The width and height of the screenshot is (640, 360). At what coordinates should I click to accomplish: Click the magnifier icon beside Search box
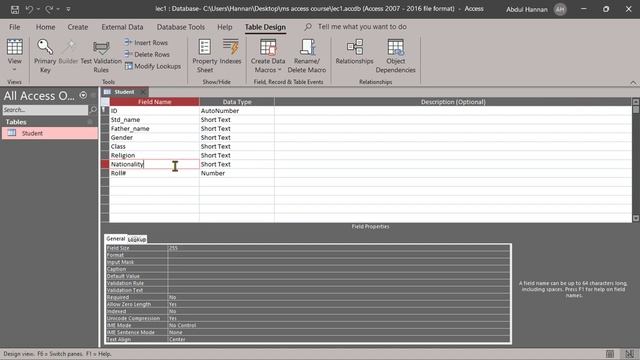(x=93, y=110)
